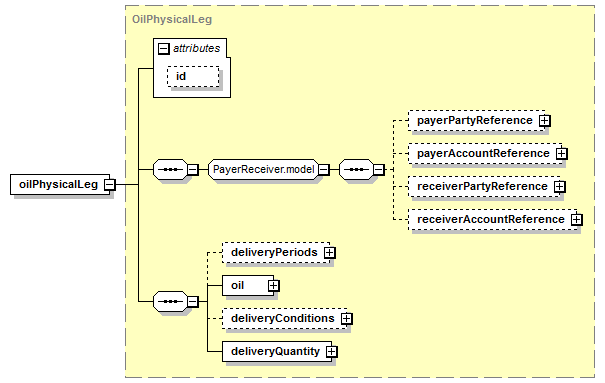605x383 pixels.
Task: Click the OilPhysicalLeg type label
Action: click(172, 19)
